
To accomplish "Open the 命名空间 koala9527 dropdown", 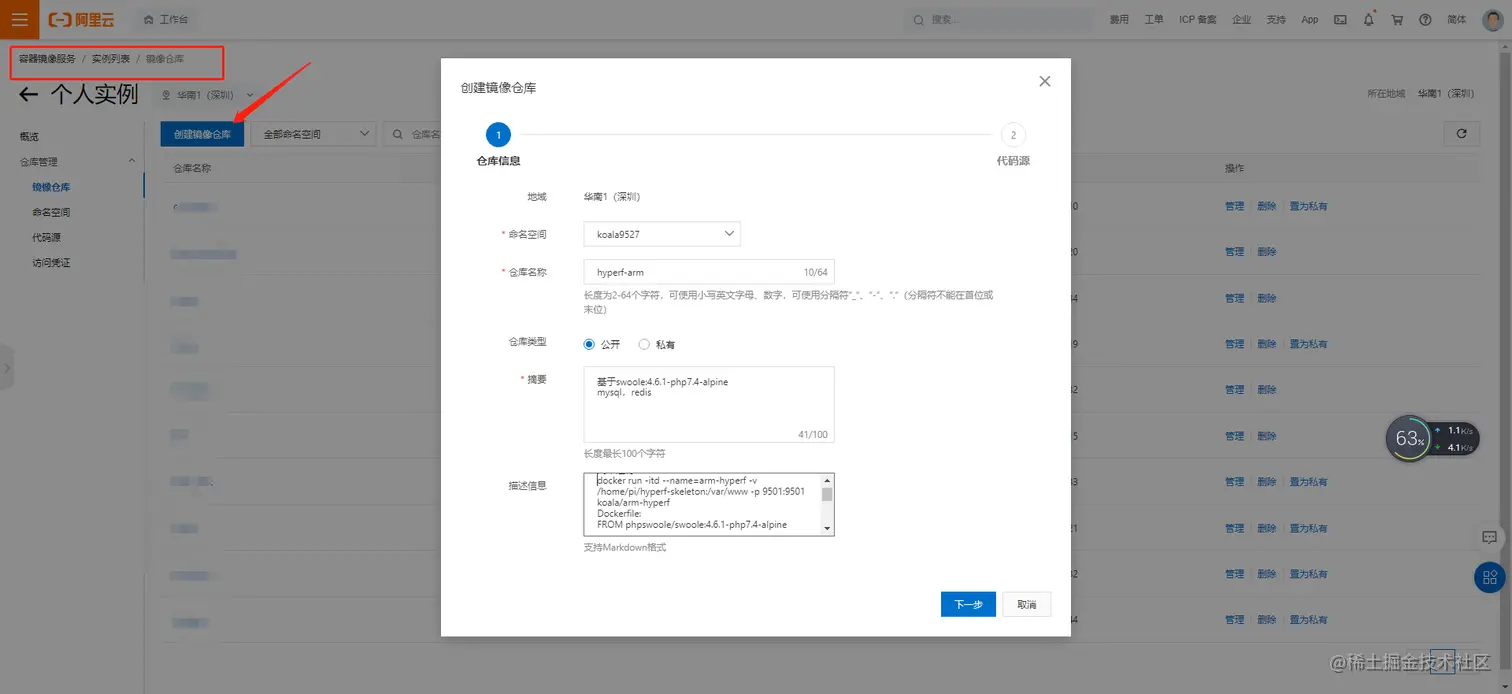I will pos(662,234).
